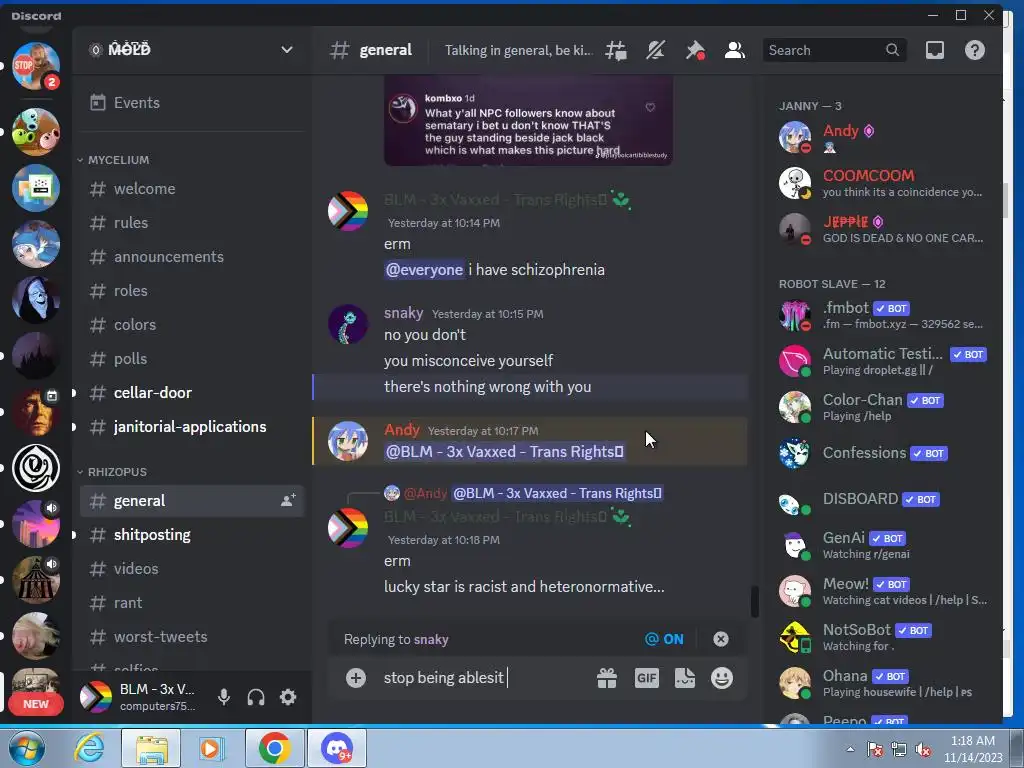Viewport: 1024px width, 768px height.
Task: Open Windows Explorer folder in taskbar
Action: [x=151, y=748]
